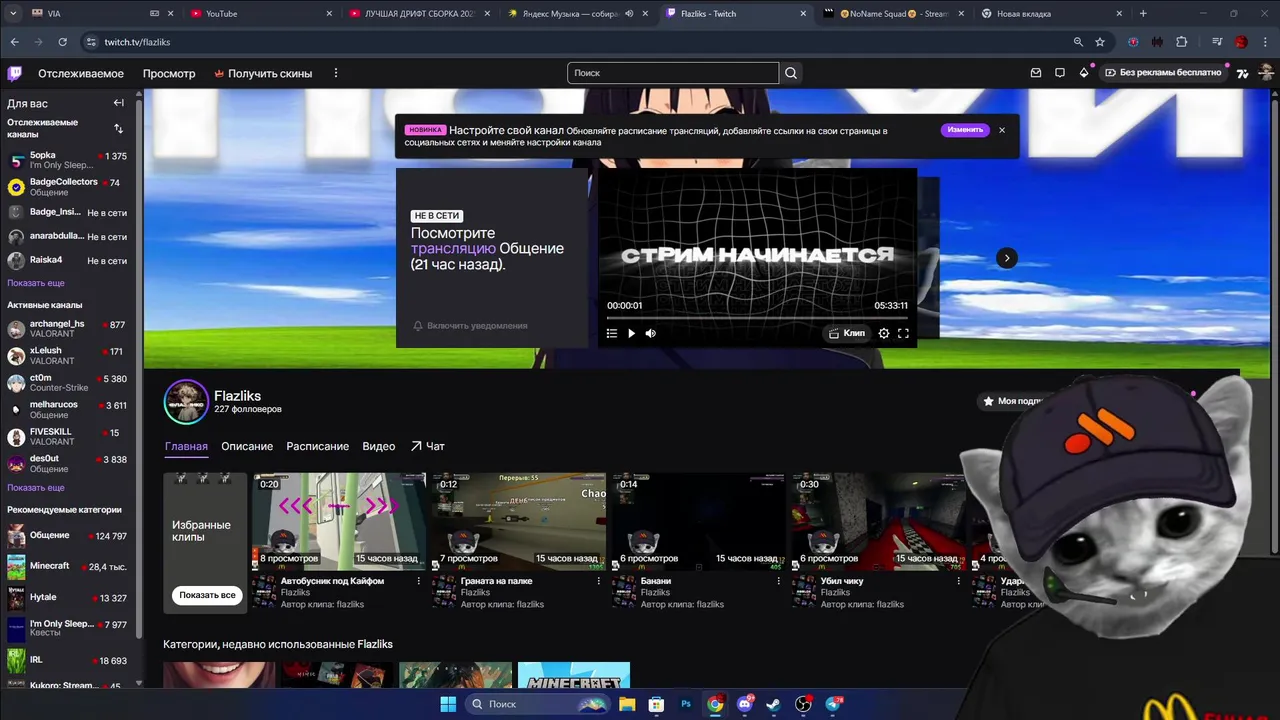Viewport: 1280px width, 720px height.
Task: Open Chrome media controls icon
Action: pyautogui.click(x=1217, y=42)
